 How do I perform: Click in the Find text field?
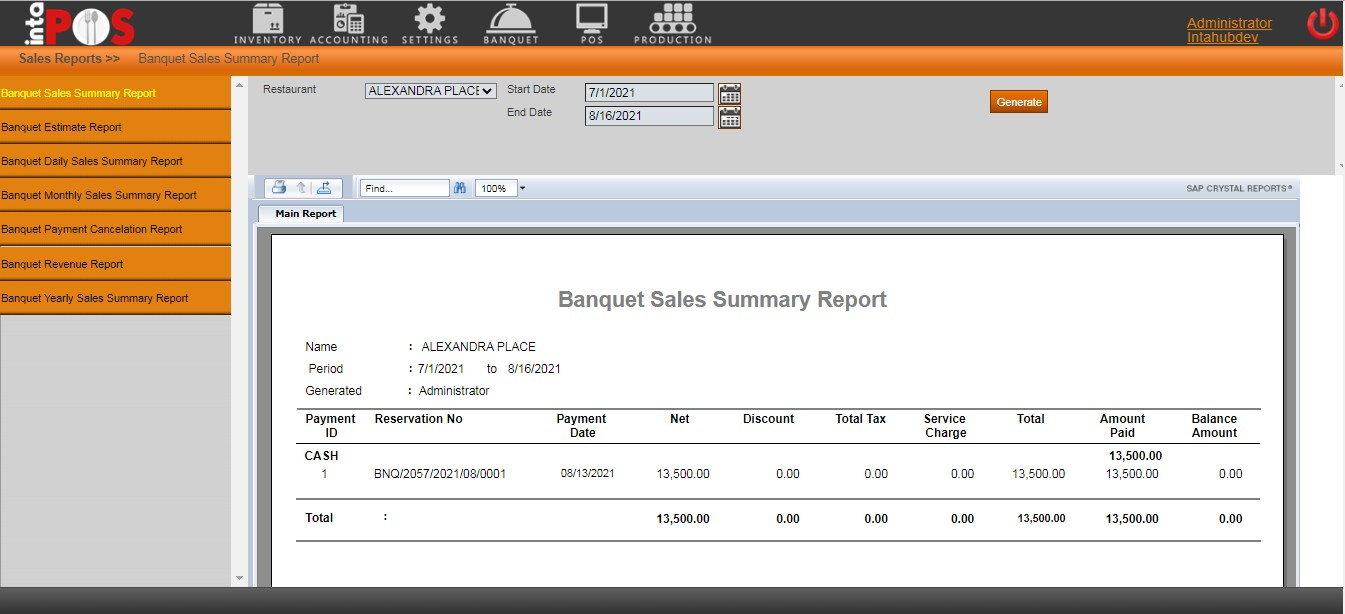pos(404,188)
